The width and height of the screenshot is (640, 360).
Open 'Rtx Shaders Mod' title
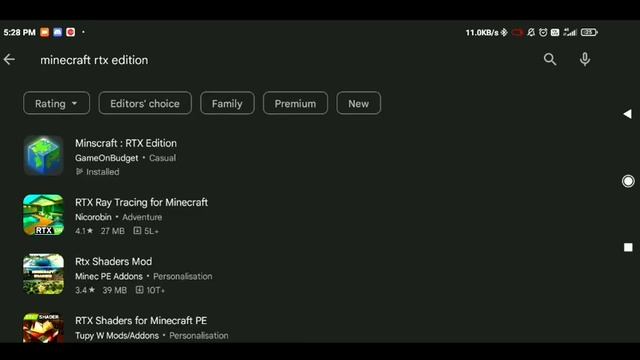coord(113,262)
